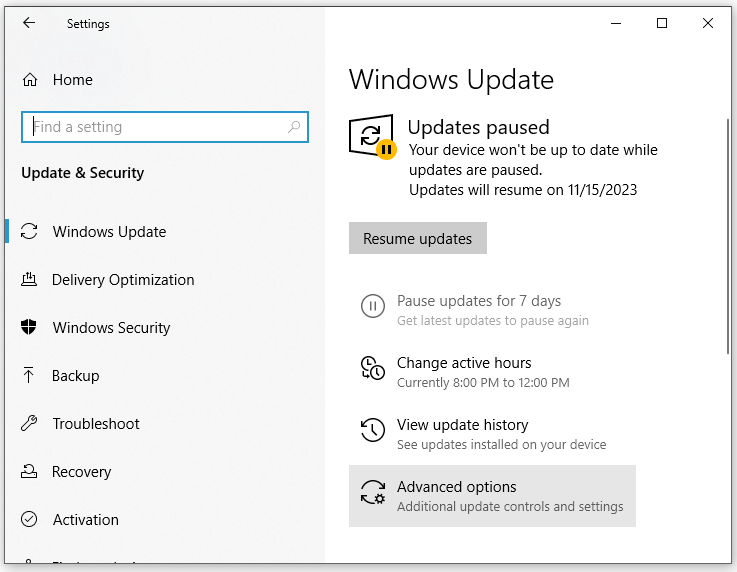Click the Delivery Optimization icon
737x572 pixels.
(29, 279)
